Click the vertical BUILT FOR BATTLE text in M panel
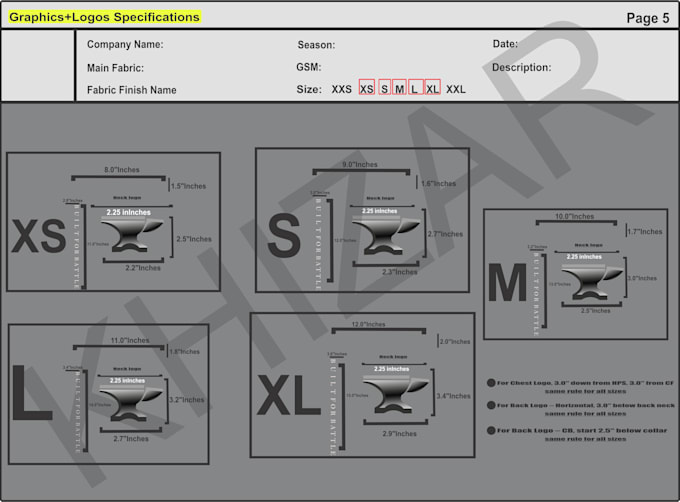Image resolution: width=680 pixels, height=502 pixels. point(536,295)
